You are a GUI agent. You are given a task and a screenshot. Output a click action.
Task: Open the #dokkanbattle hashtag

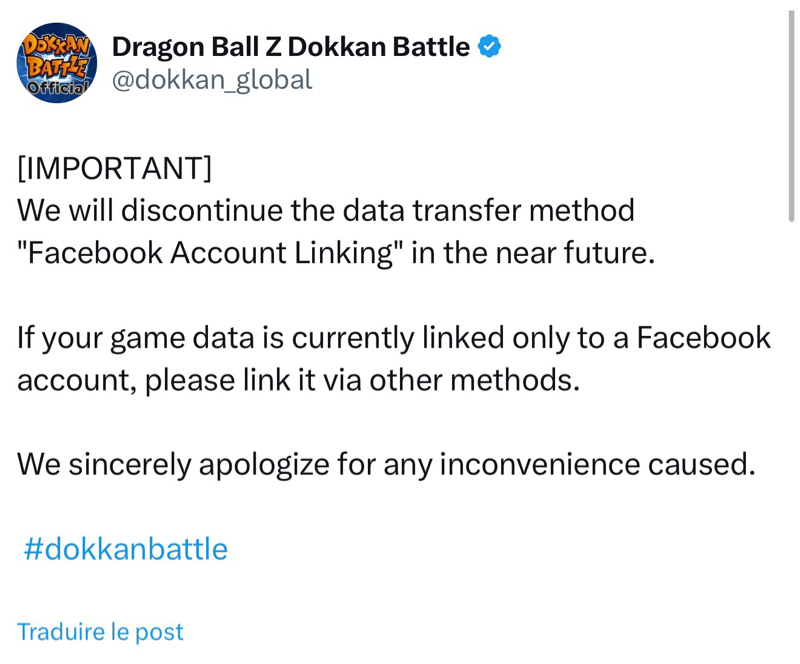(125, 548)
